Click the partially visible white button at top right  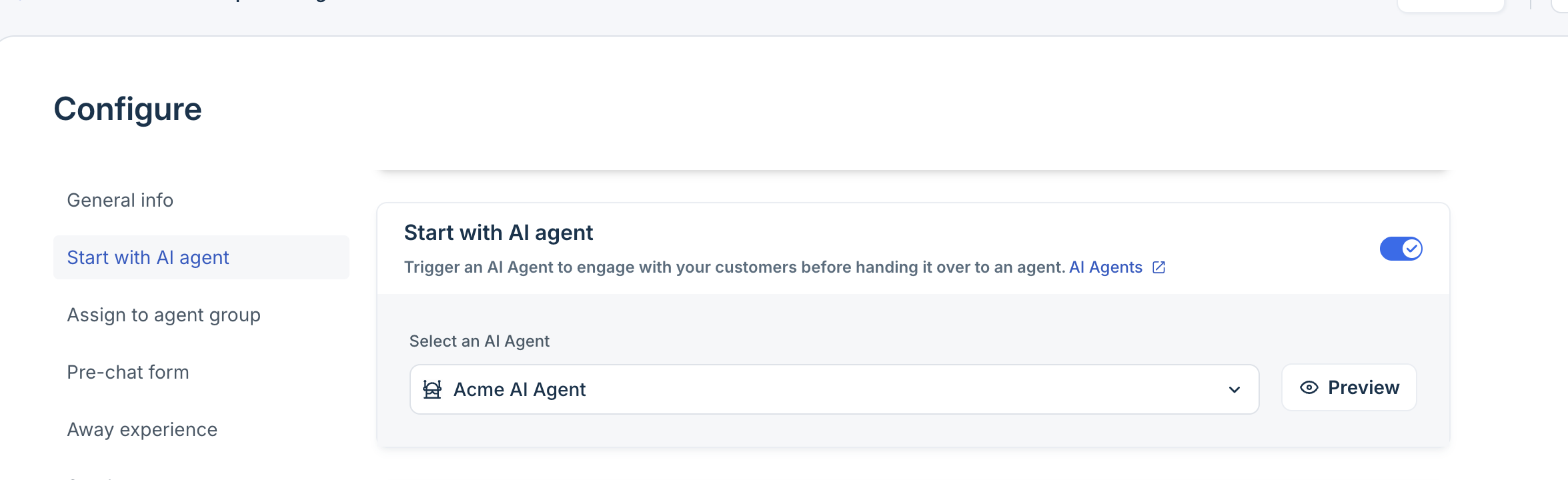pyautogui.click(x=1451, y=5)
